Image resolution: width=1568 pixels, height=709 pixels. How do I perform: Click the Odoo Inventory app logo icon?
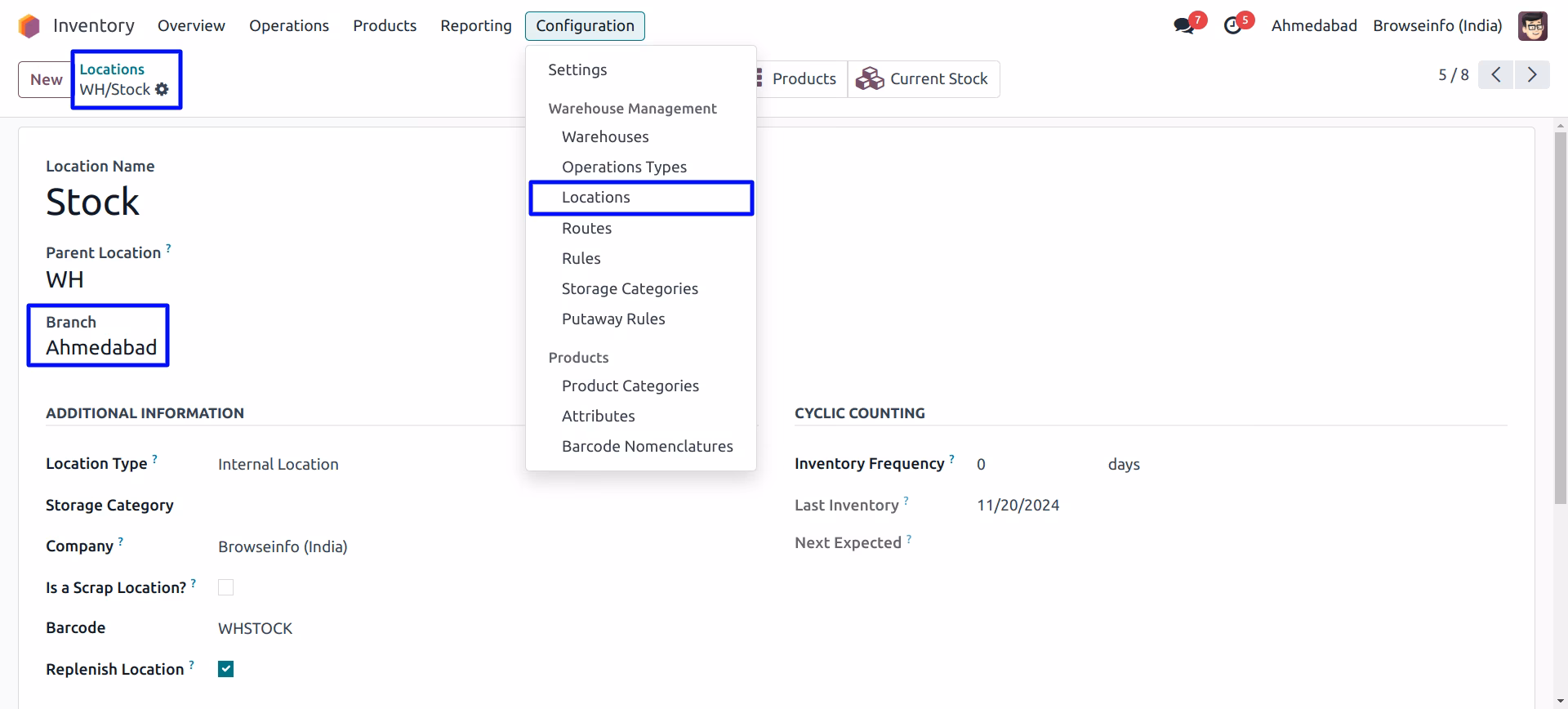click(29, 26)
